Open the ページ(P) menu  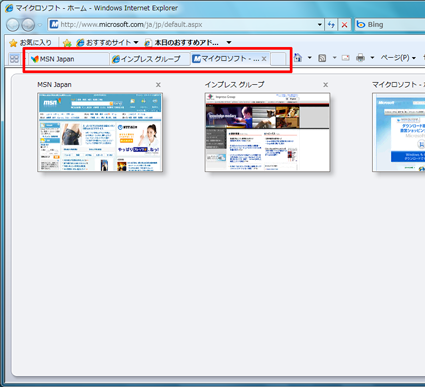pos(398,58)
